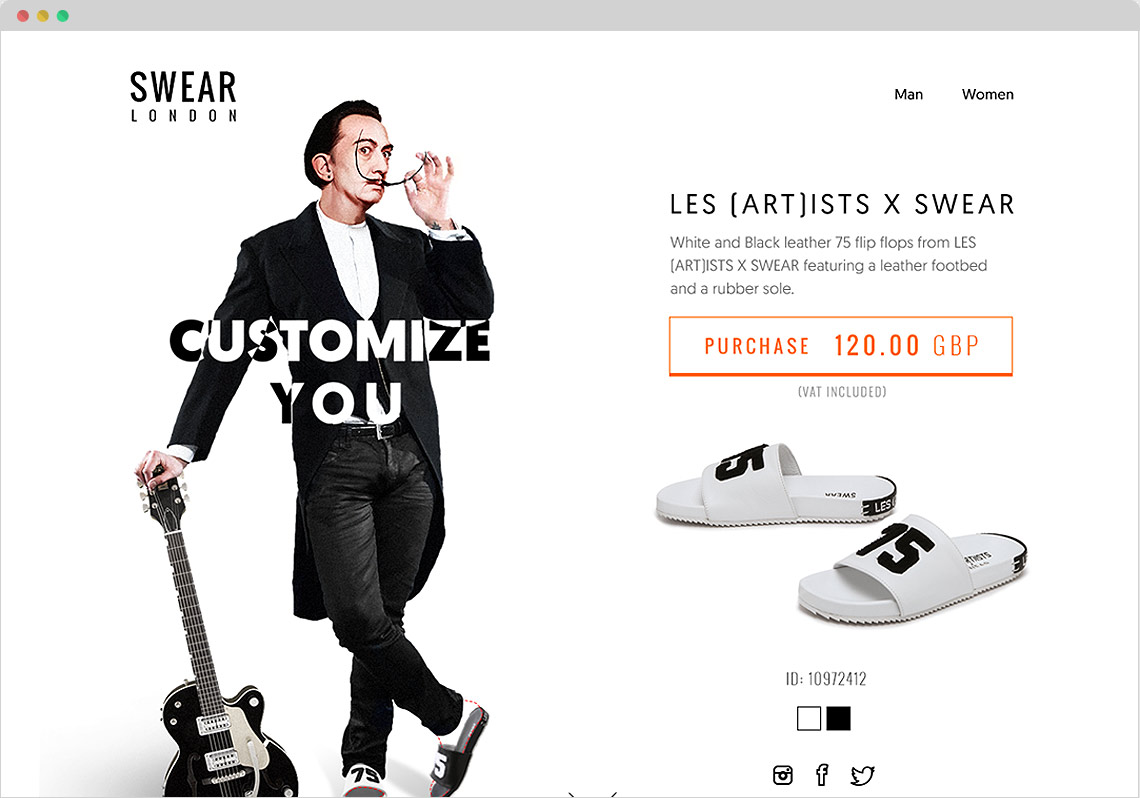
Task: Click the yellow minimize window dot
Action: (43, 16)
